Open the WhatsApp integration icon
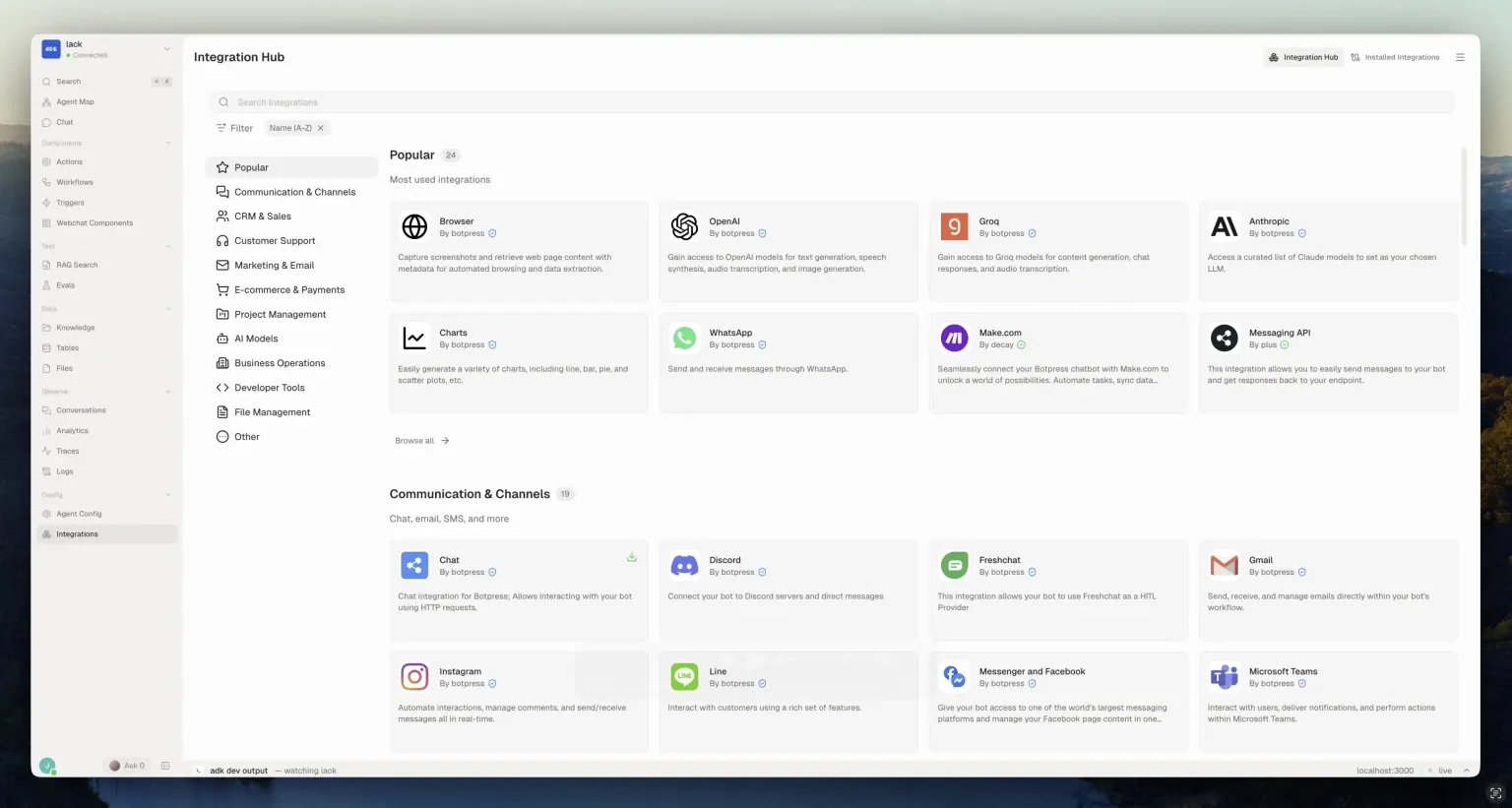This screenshot has width=1512, height=808. (x=684, y=339)
